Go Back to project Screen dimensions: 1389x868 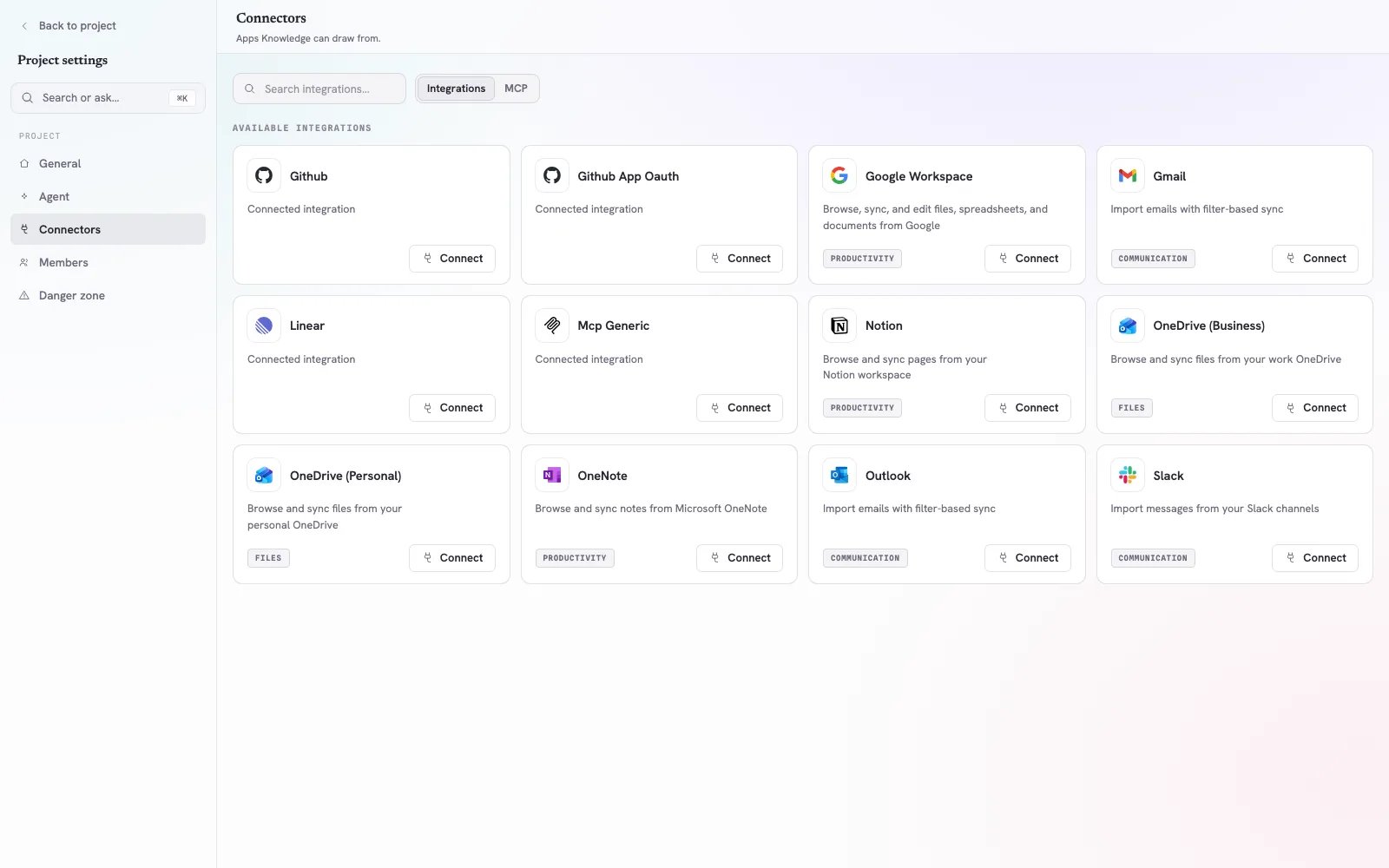point(68,26)
